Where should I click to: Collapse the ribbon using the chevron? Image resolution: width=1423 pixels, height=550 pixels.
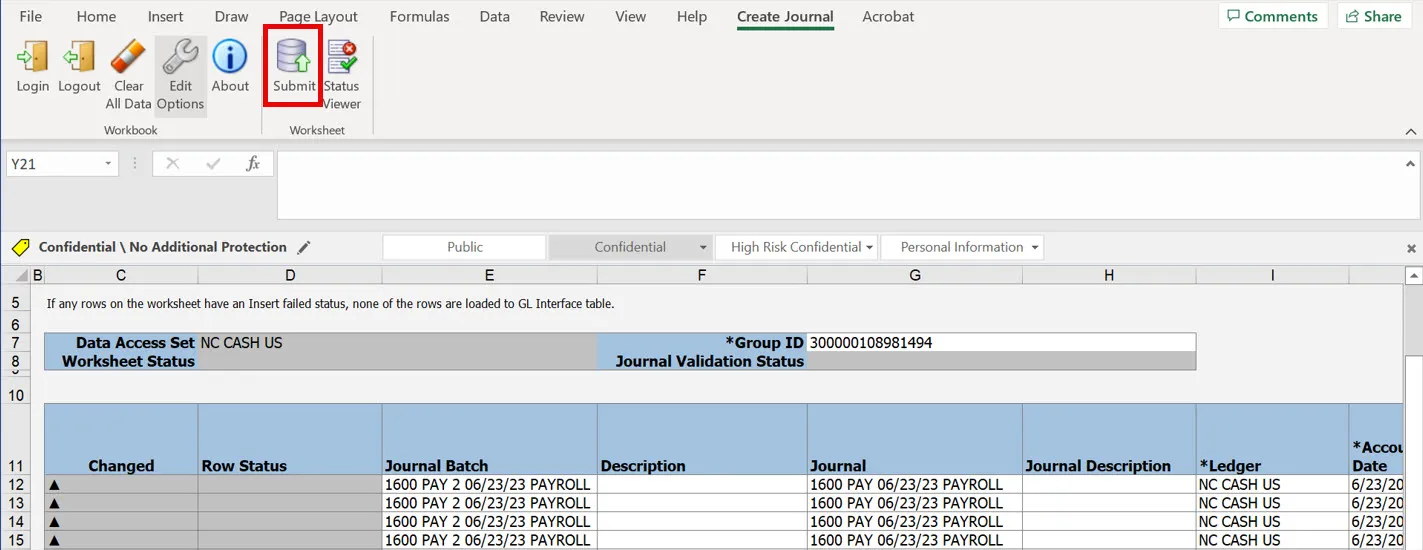(x=1411, y=131)
